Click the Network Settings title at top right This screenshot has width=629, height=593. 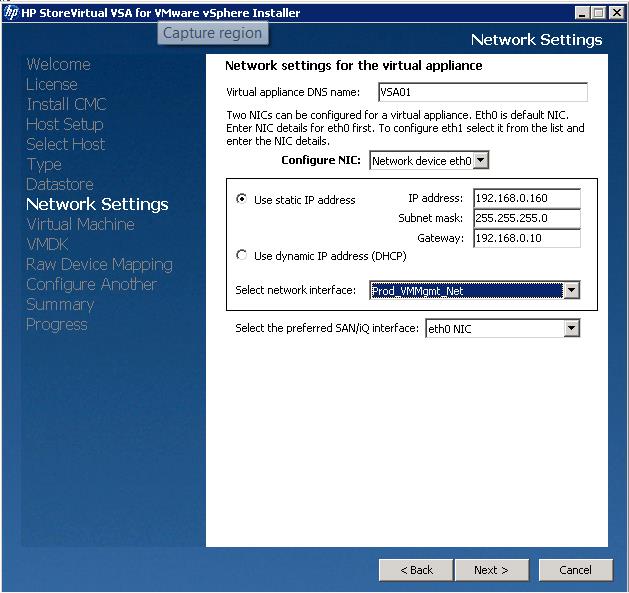click(536, 40)
